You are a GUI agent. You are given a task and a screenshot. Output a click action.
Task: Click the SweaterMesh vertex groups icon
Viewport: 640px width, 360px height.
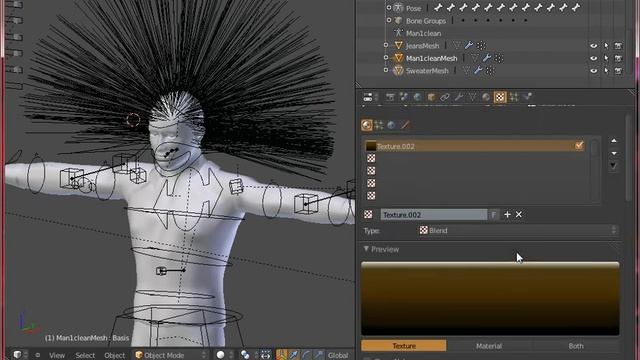pyautogui.click(x=490, y=71)
